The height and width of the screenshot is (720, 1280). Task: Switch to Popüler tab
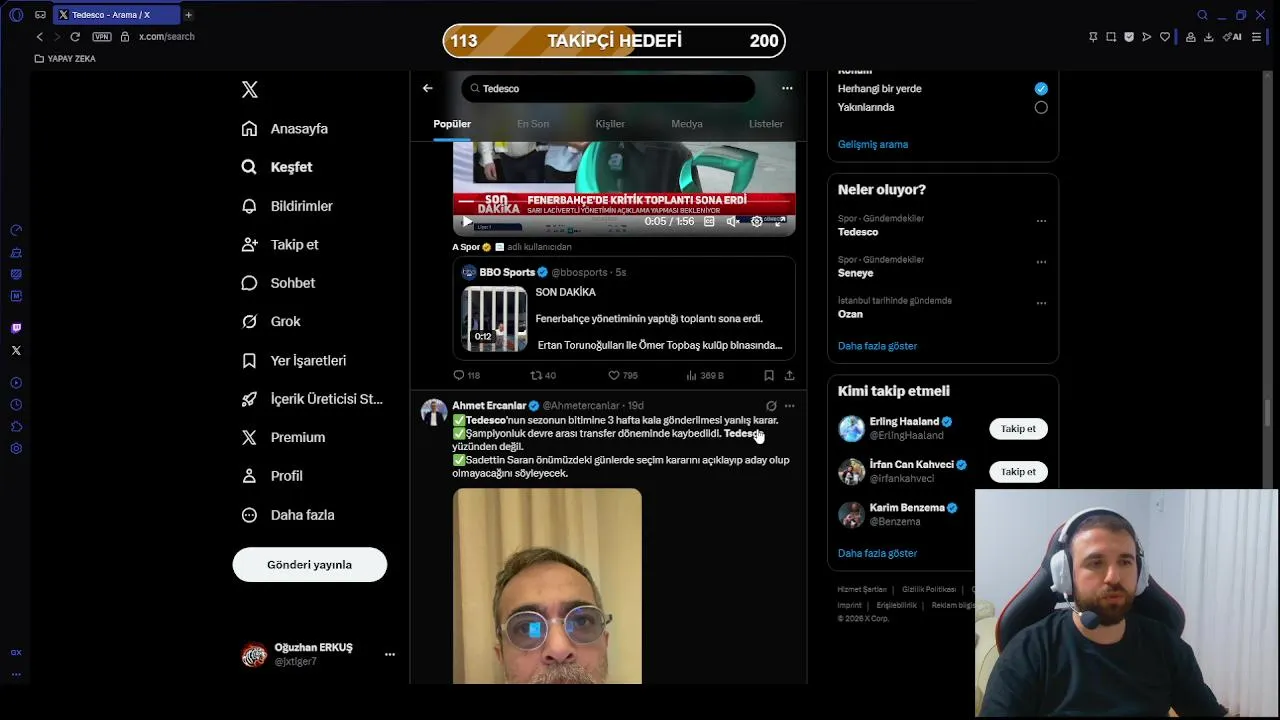[452, 124]
